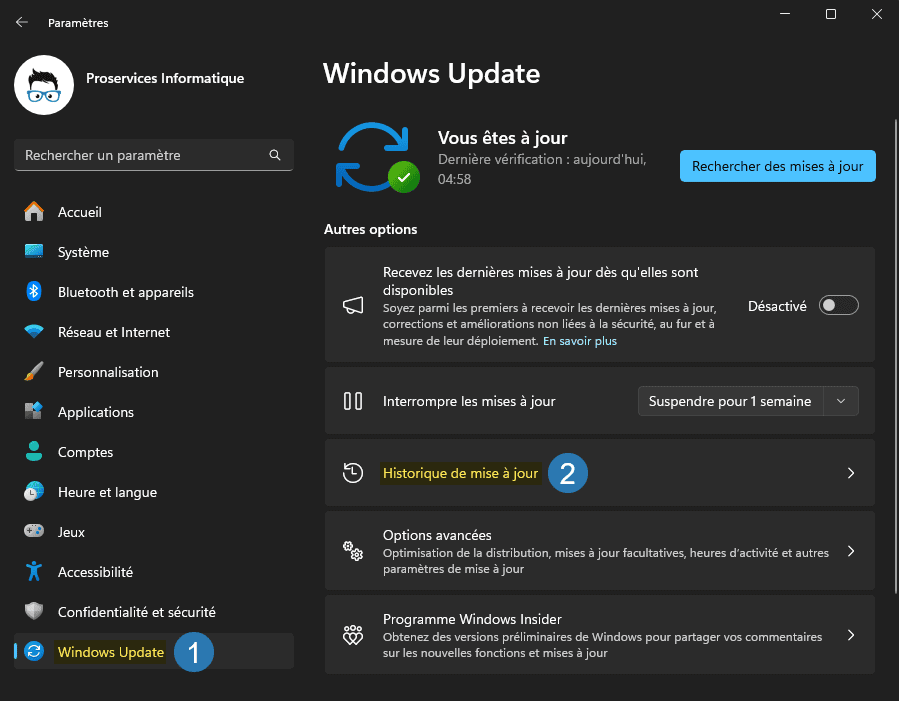Expand the Options avancées row chevron
Image resolution: width=899 pixels, height=701 pixels.
(851, 550)
